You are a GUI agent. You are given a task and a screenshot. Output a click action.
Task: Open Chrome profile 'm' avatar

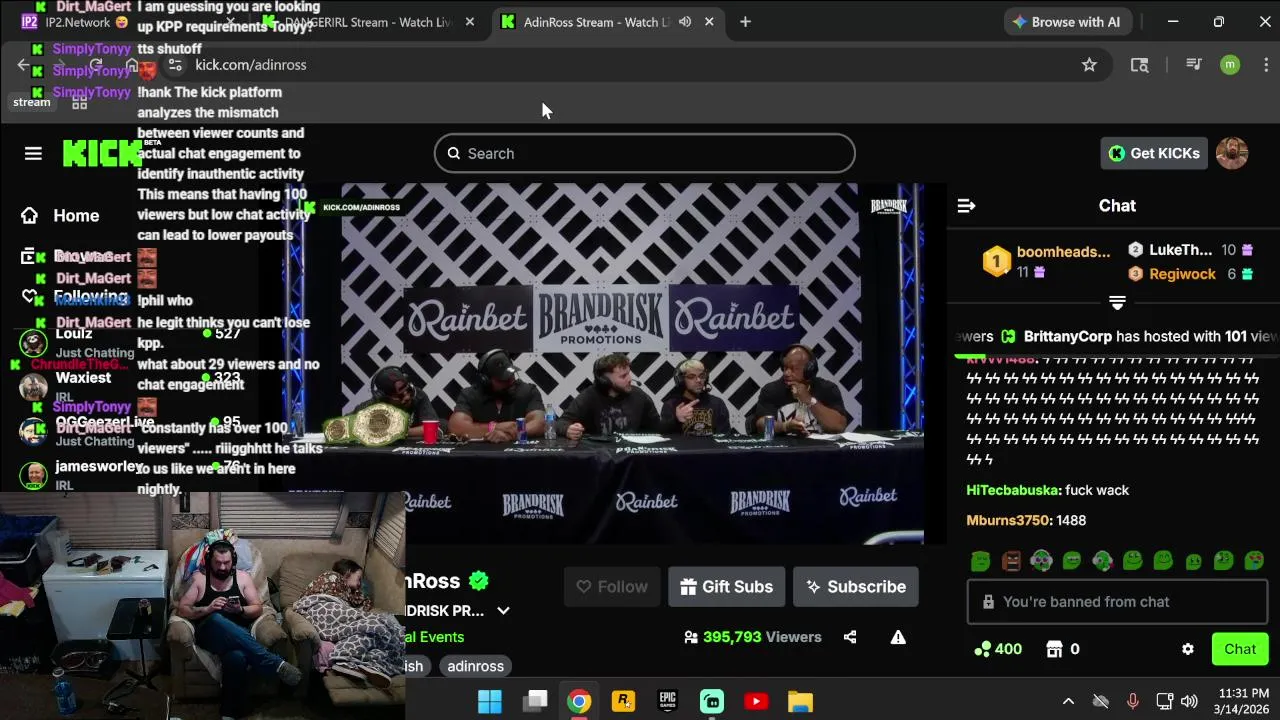[1230, 65]
